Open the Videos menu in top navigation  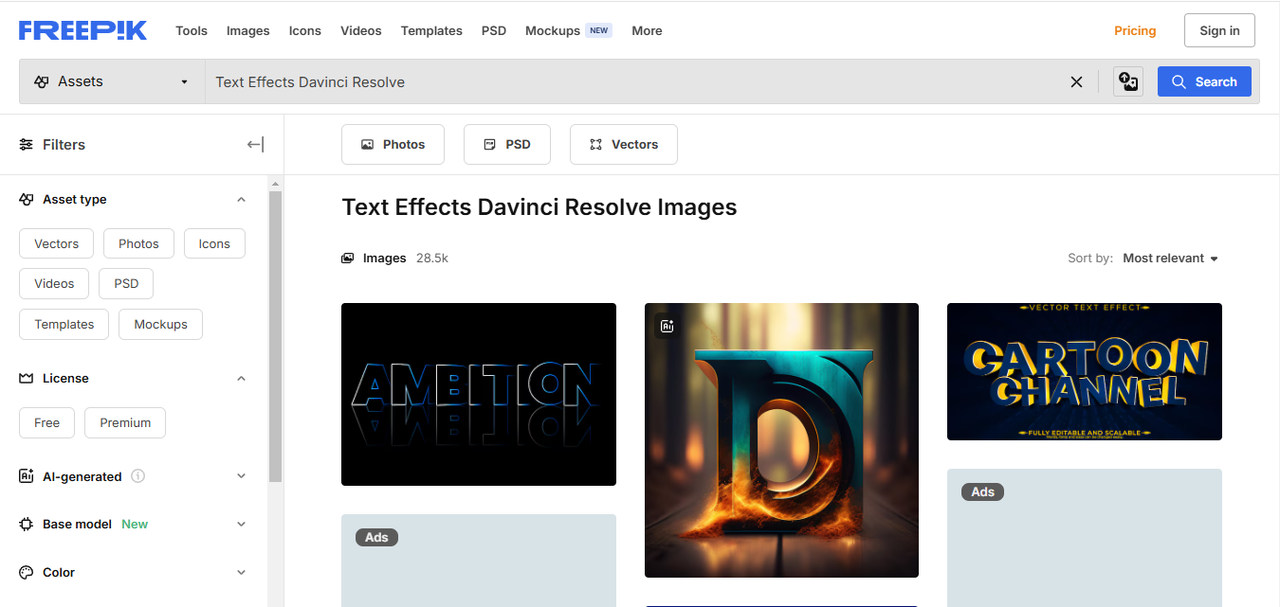tap(361, 31)
